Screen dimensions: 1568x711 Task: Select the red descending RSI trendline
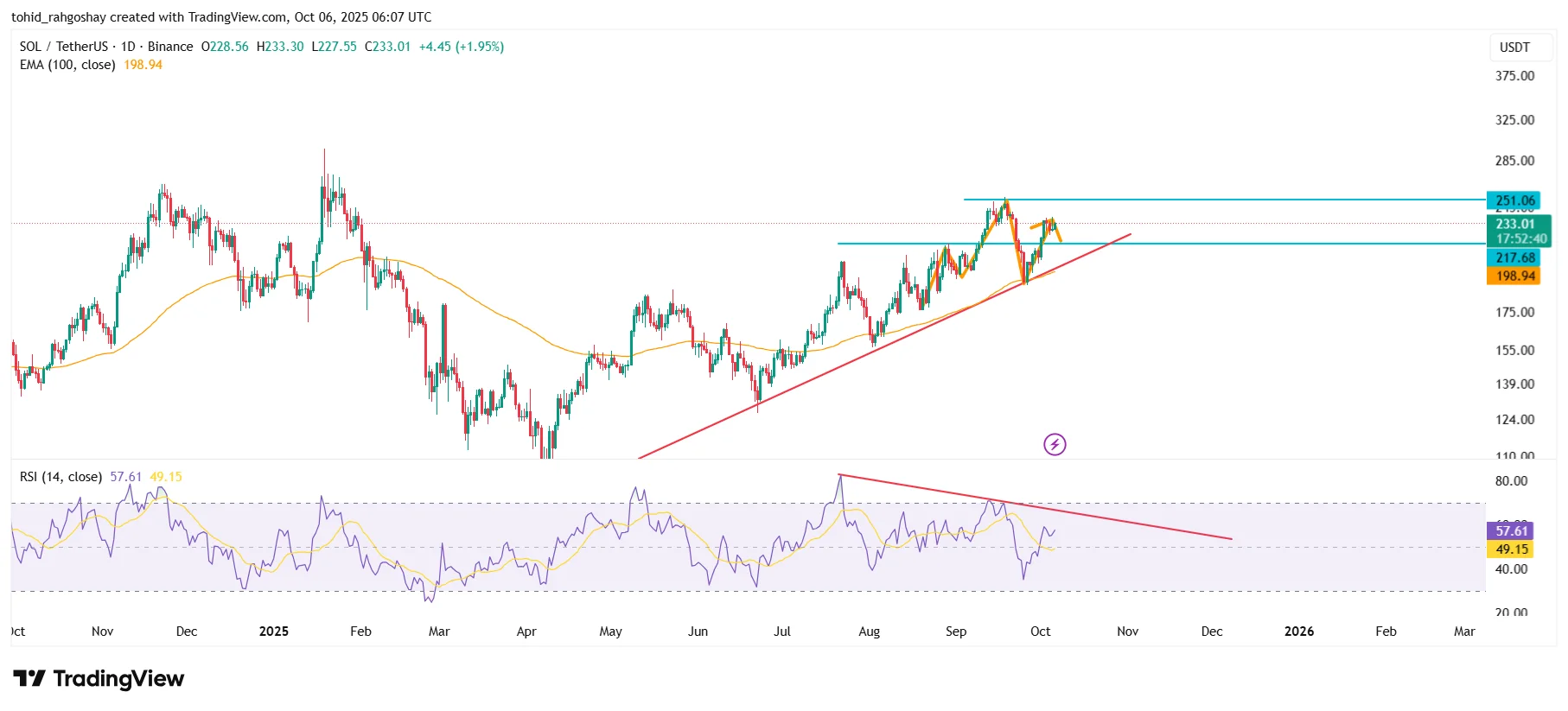[x=1124, y=522]
